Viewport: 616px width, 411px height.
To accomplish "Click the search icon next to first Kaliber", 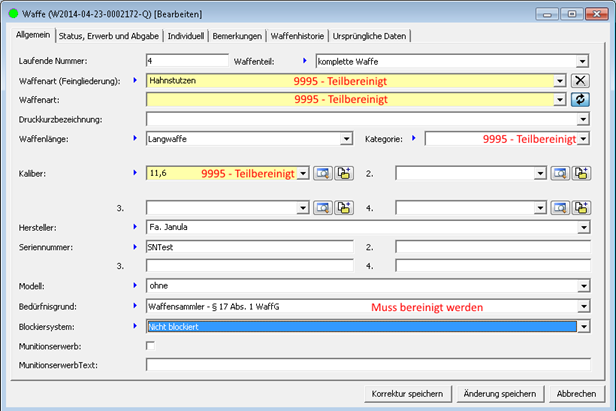I will tap(323, 174).
